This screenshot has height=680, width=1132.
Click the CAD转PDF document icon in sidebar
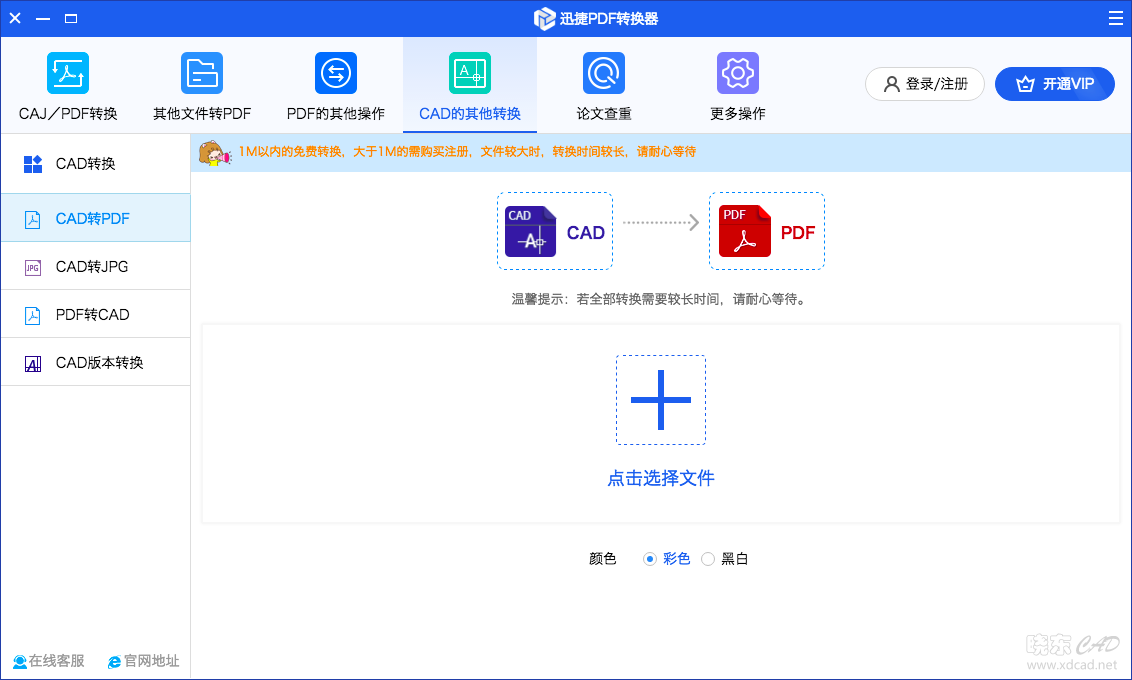coord(32,219)
